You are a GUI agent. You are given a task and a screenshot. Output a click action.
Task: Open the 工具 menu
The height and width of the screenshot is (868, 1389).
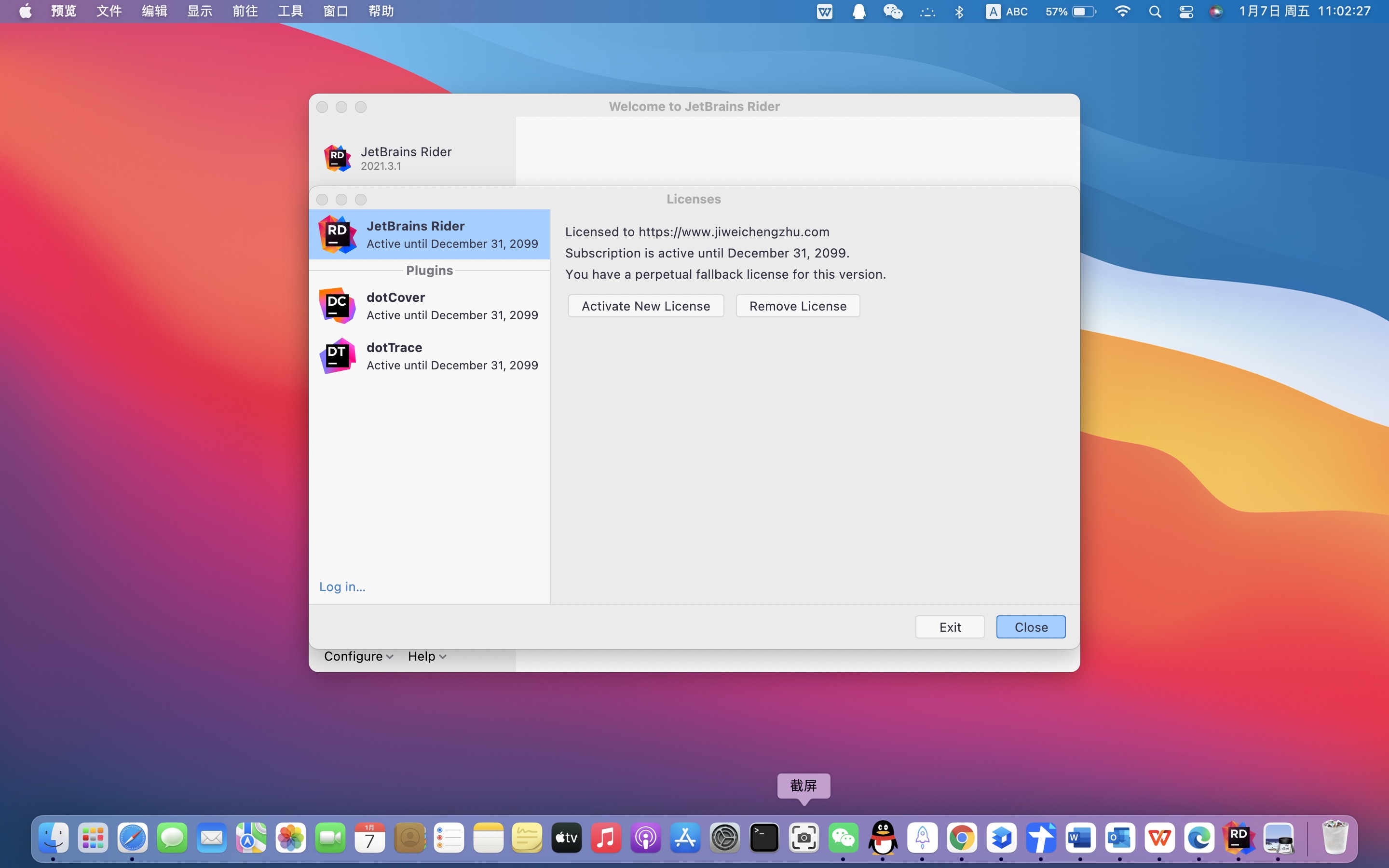pos(290,12)
